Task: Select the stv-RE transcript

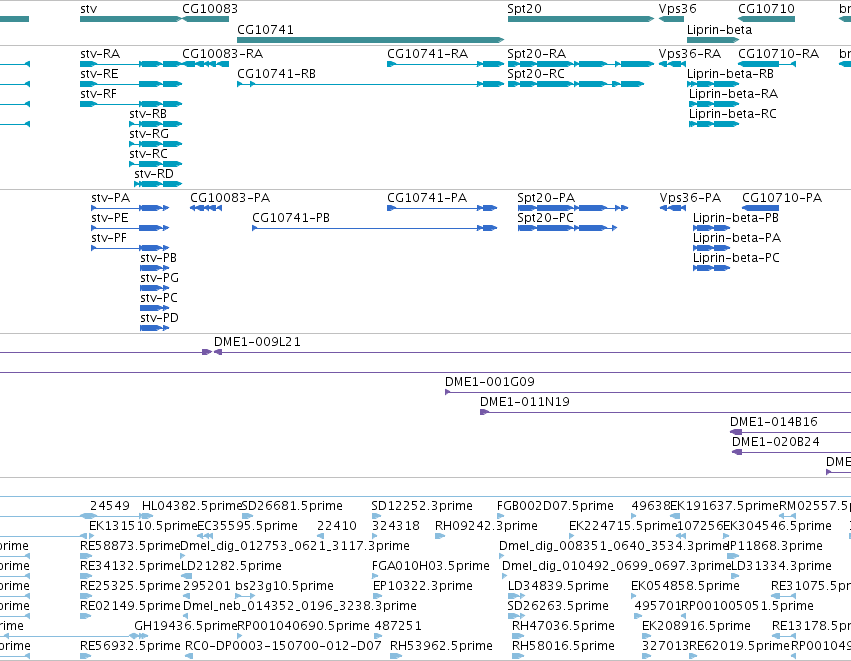Action: tap(131, 84)
